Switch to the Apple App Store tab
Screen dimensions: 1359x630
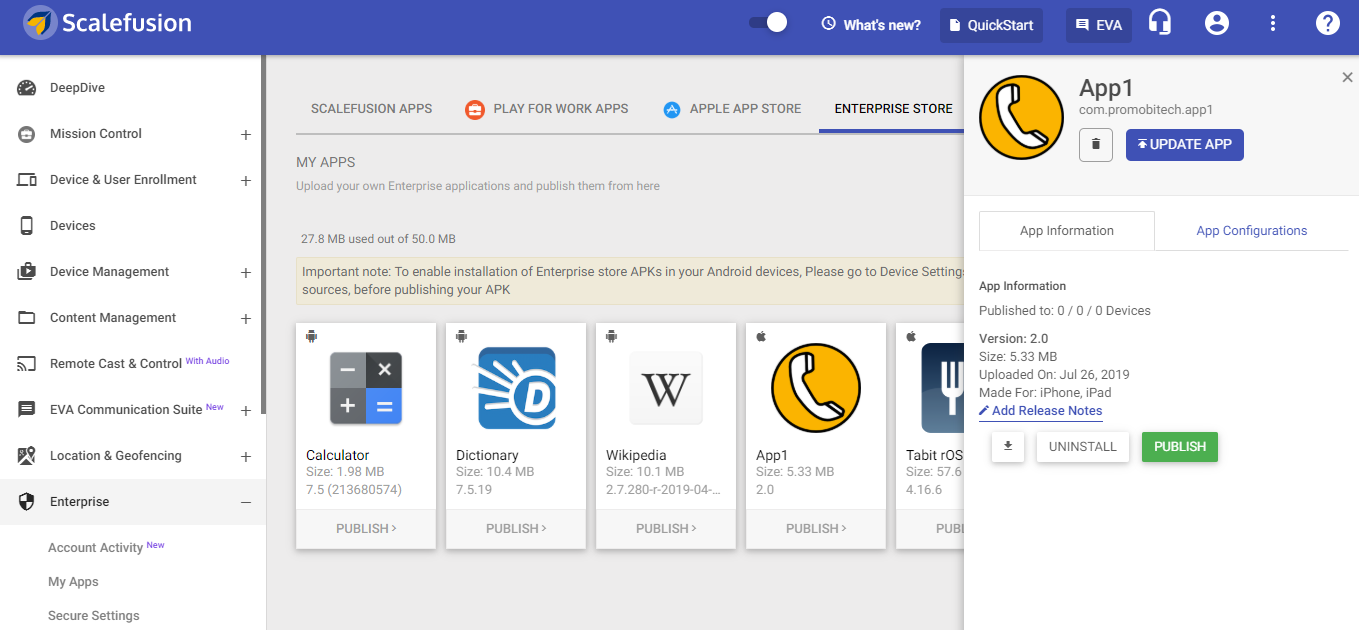733,109
